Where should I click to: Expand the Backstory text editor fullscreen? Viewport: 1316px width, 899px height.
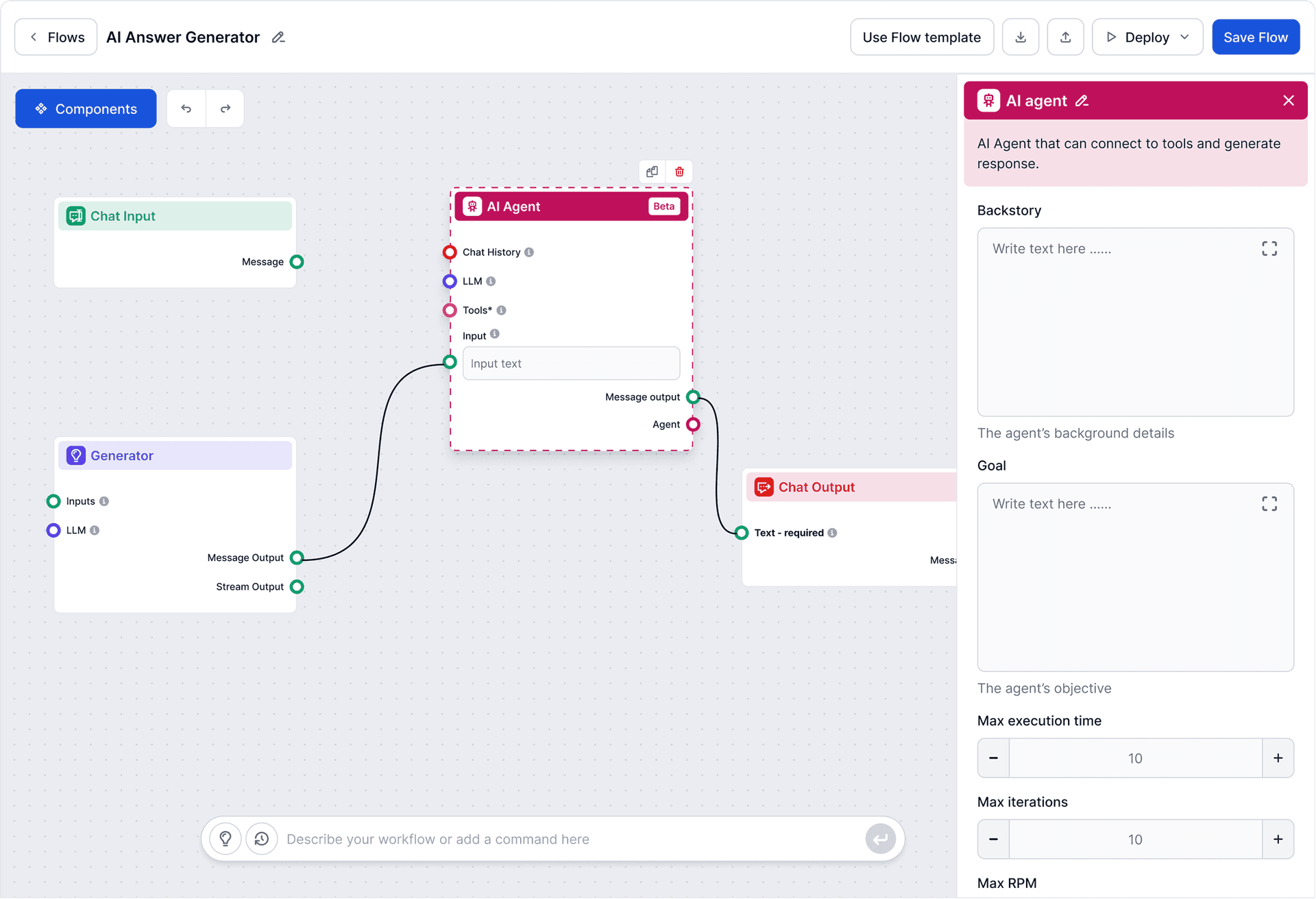(x=1269, y=248)
